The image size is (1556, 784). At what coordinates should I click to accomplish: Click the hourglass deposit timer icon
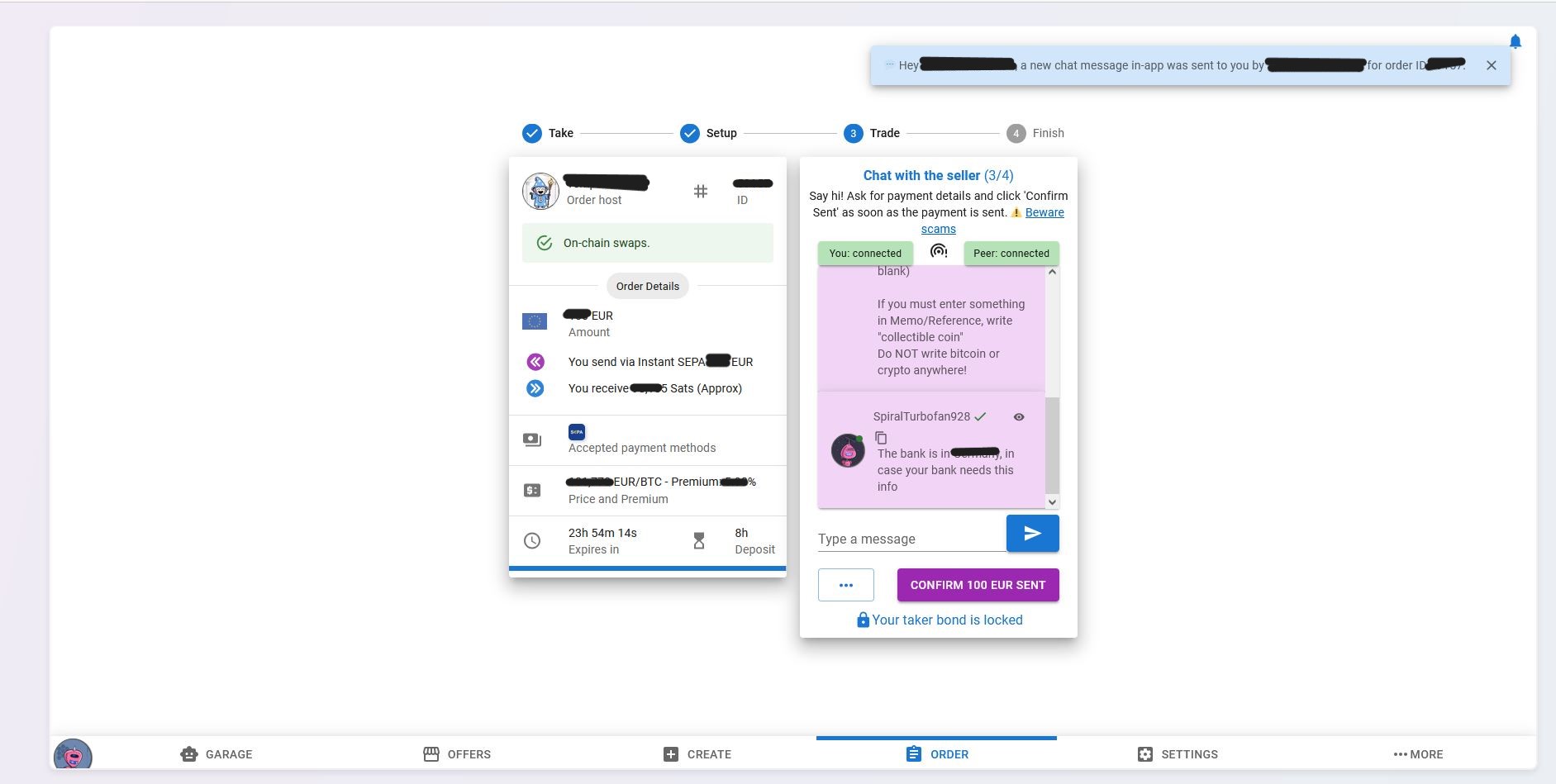[x=699, y=540]
